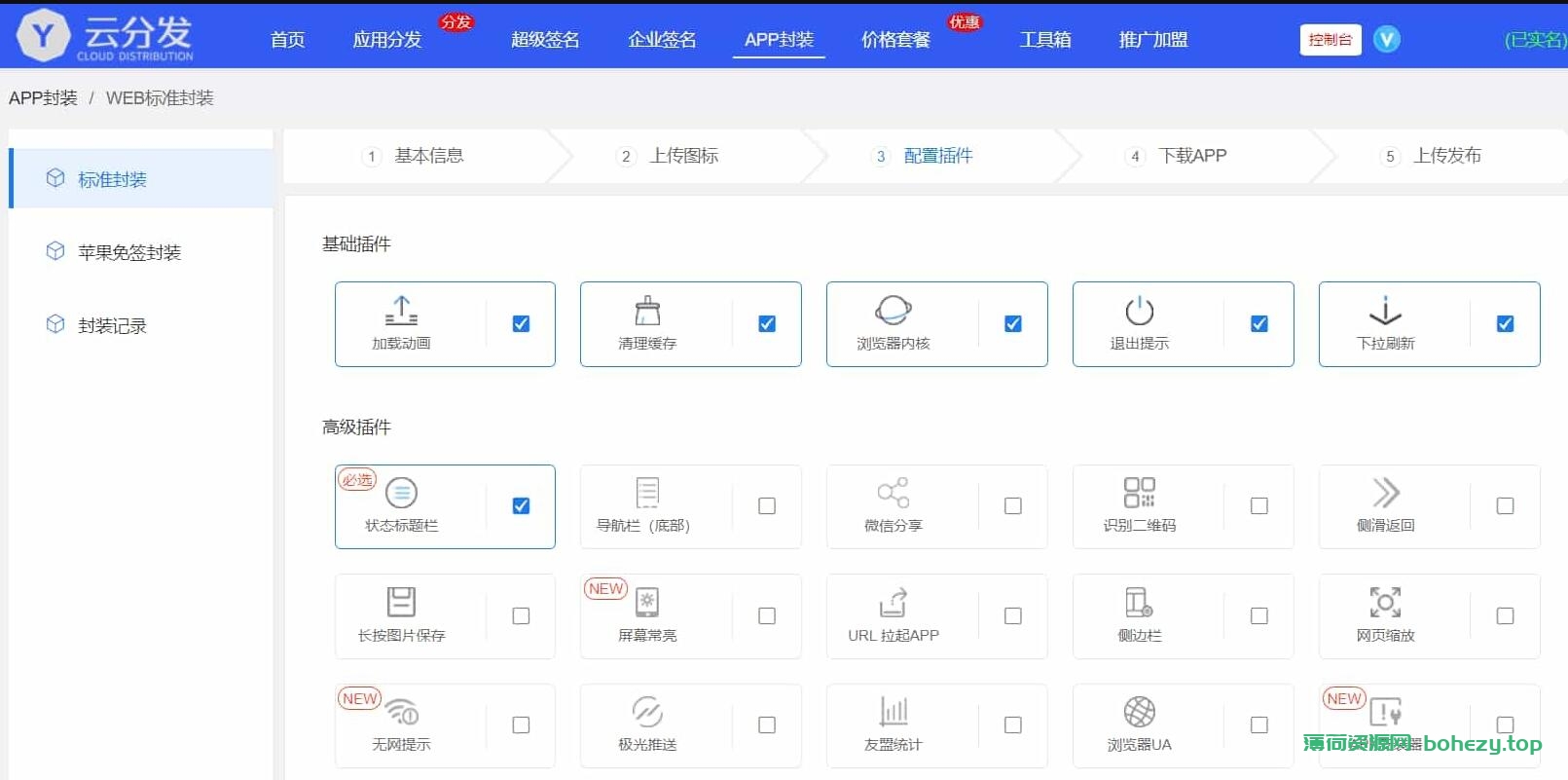Click the 清理缓存 broom icon
Image resolution: width=1568 pixels, height=780 pixels.
click(647, 311)
